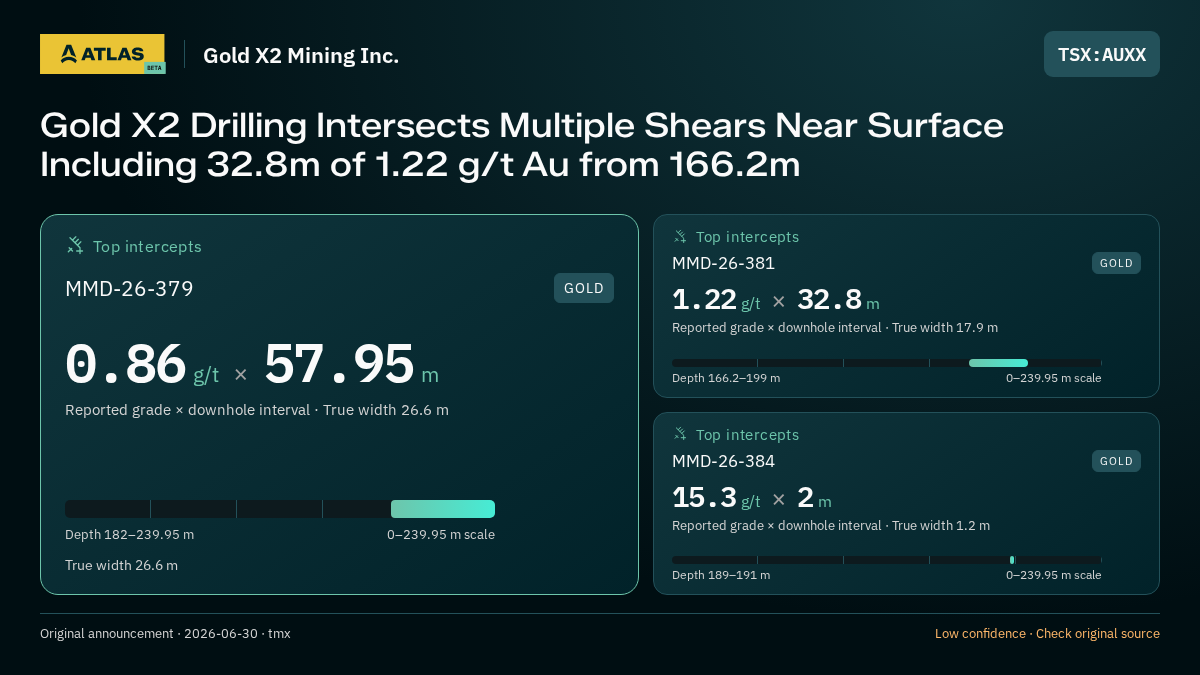Click the GOLD tag on MMD-26-384
Viewport: 1200px width, 675px height.
point(1116,461)
